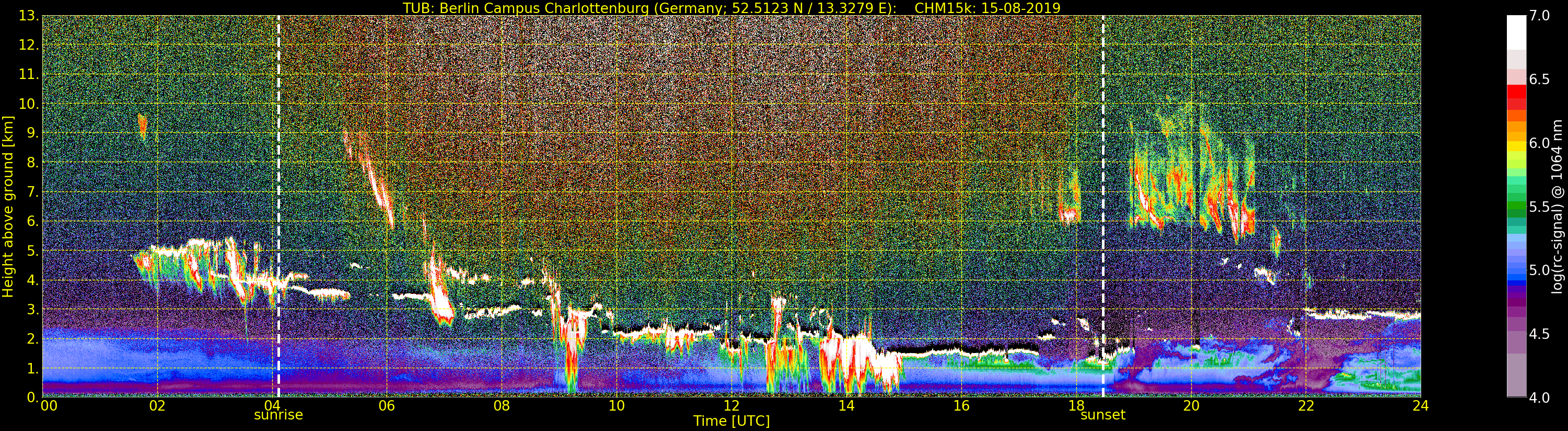This screenshot has width=1568, height=431.
Task: Click the '4.5' colorbar tick label
Action: coord(1539,334)
